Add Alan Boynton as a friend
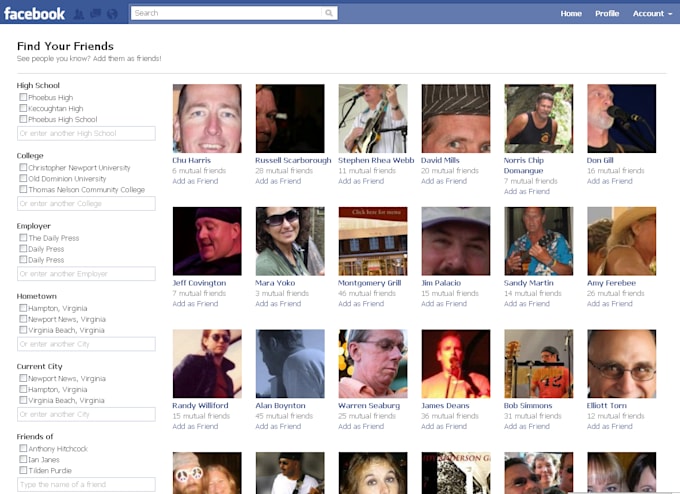The height and width of the screenshot is (494, 680). (x=278, y=427)
